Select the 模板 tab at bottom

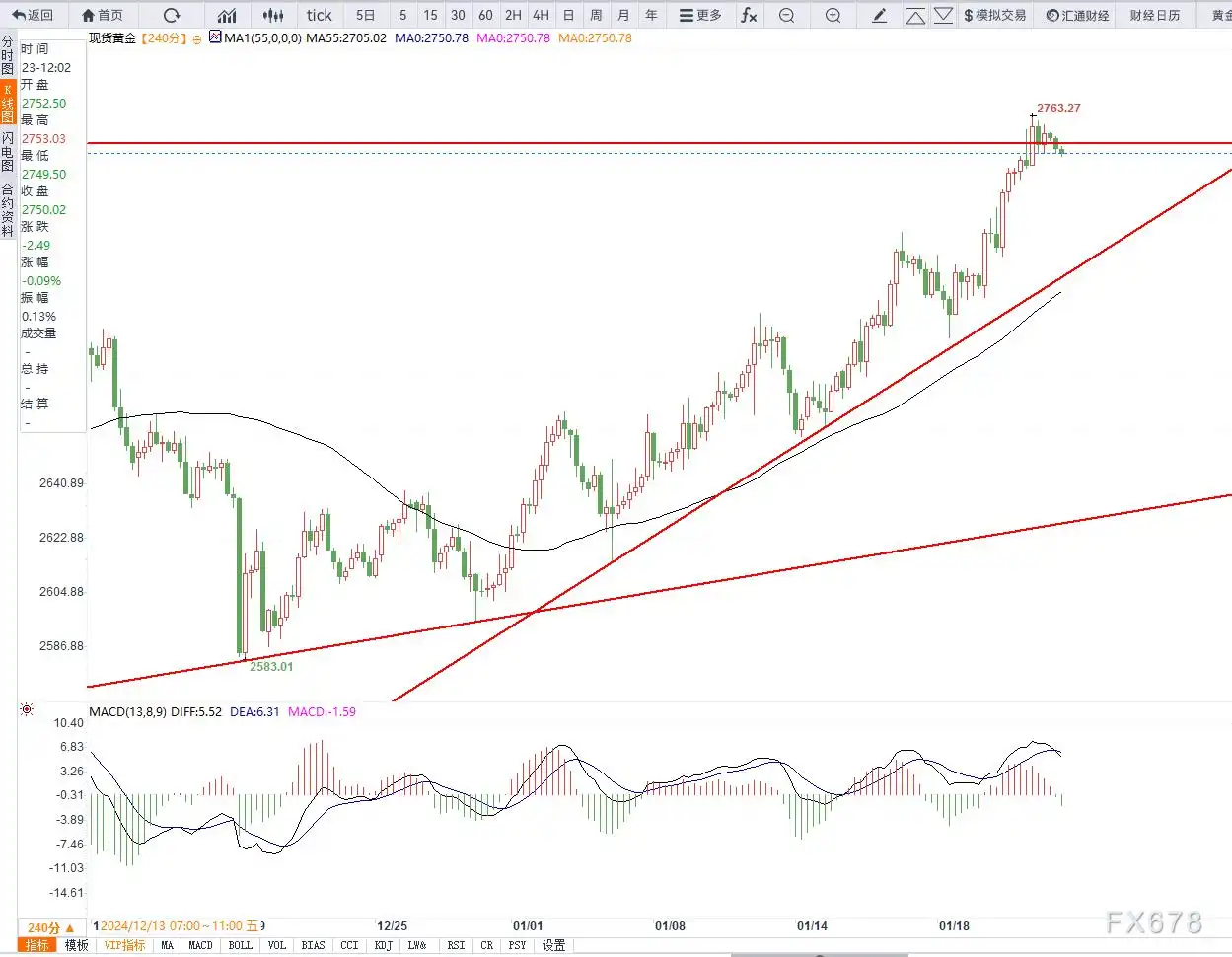point(77,945)
